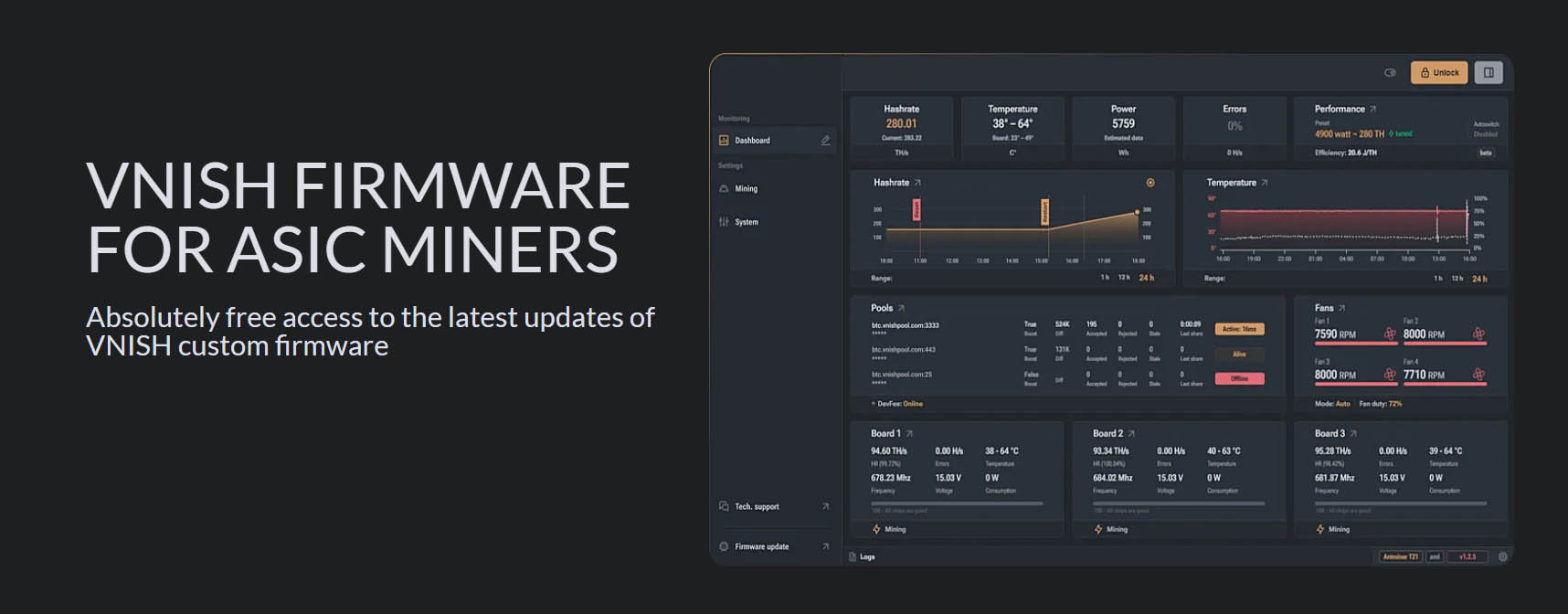
Task: Click pool address btc.vnishpool.com:443
Action: point(903,350)
